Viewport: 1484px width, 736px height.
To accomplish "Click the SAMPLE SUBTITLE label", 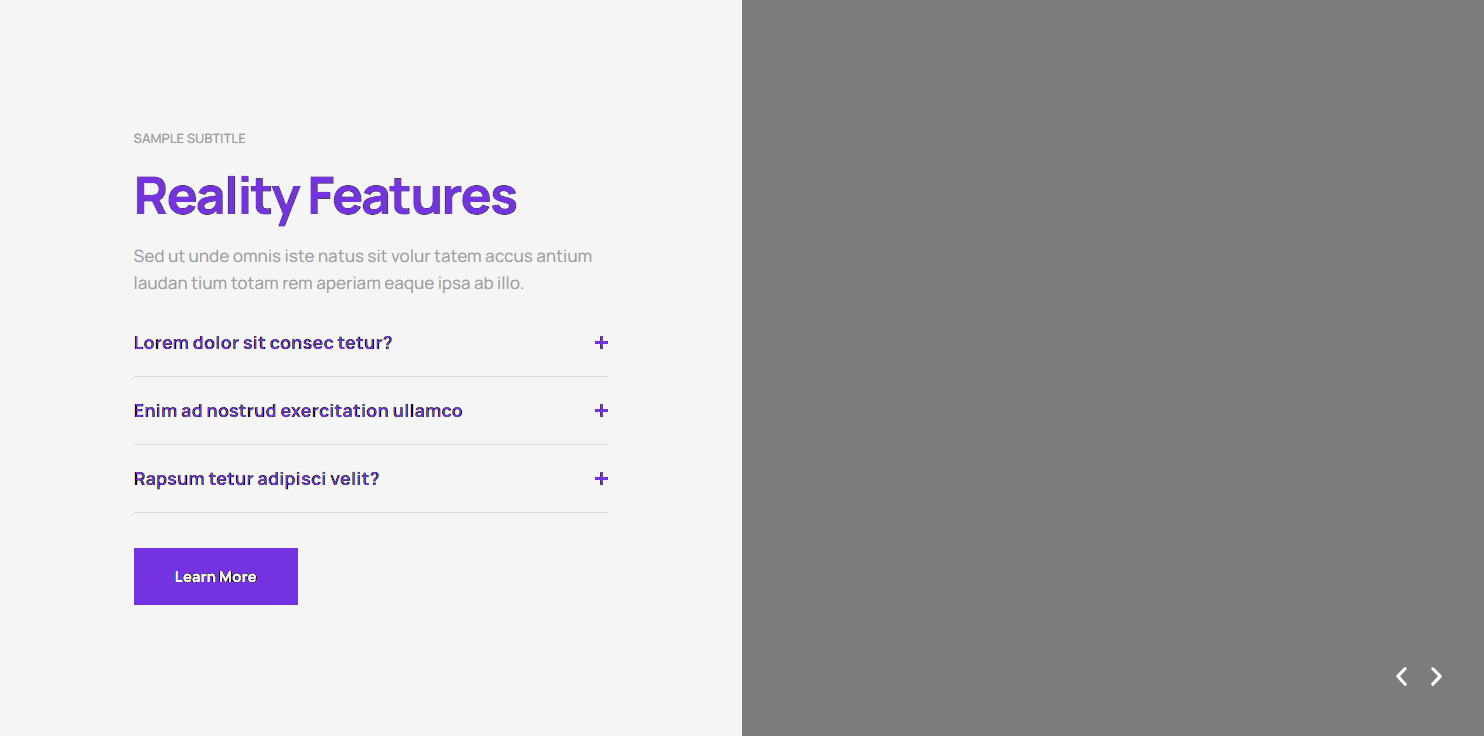I will tap(189, 138).
